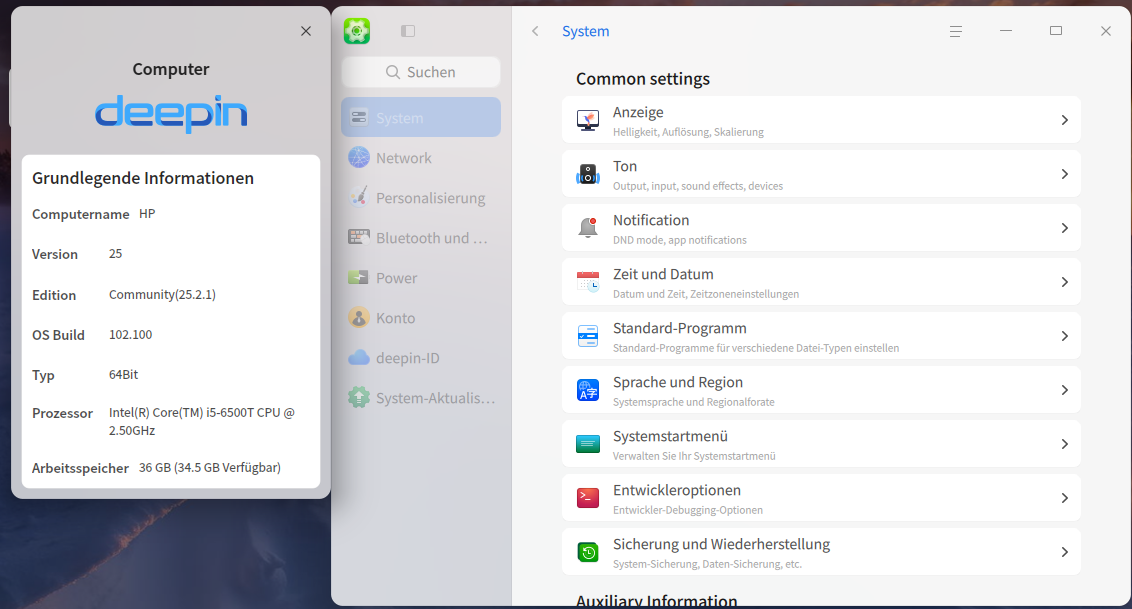Viewport: 1132px width, 609px height.
Task: Click the deepin-ID cloud icon
Action: tap(359, 357)
